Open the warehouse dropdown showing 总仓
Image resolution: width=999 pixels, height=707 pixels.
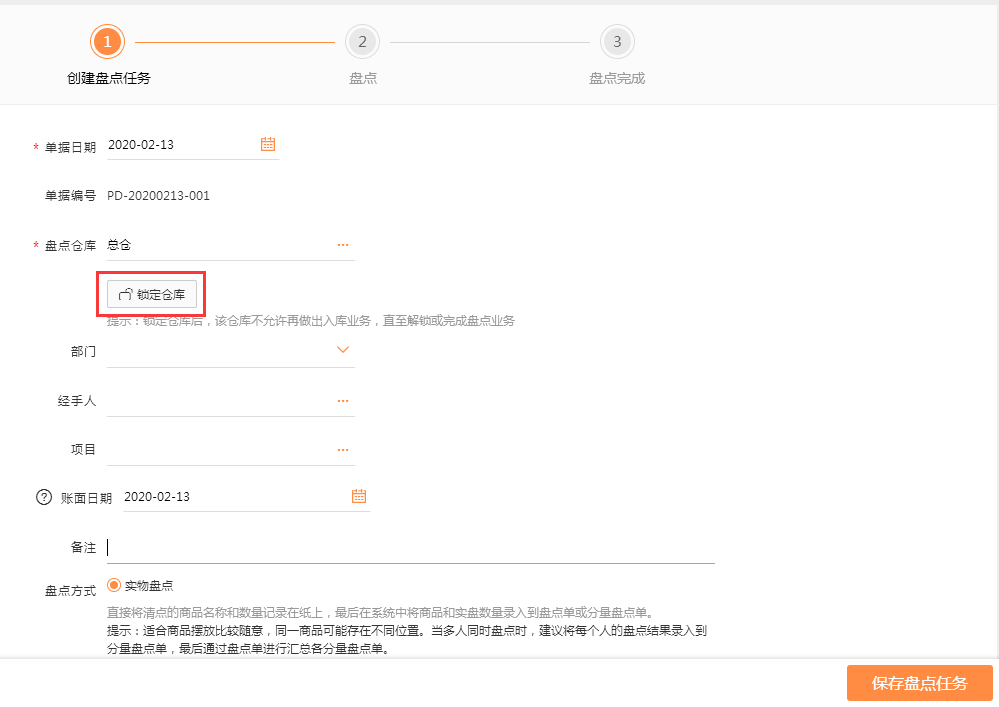[200, 244]
